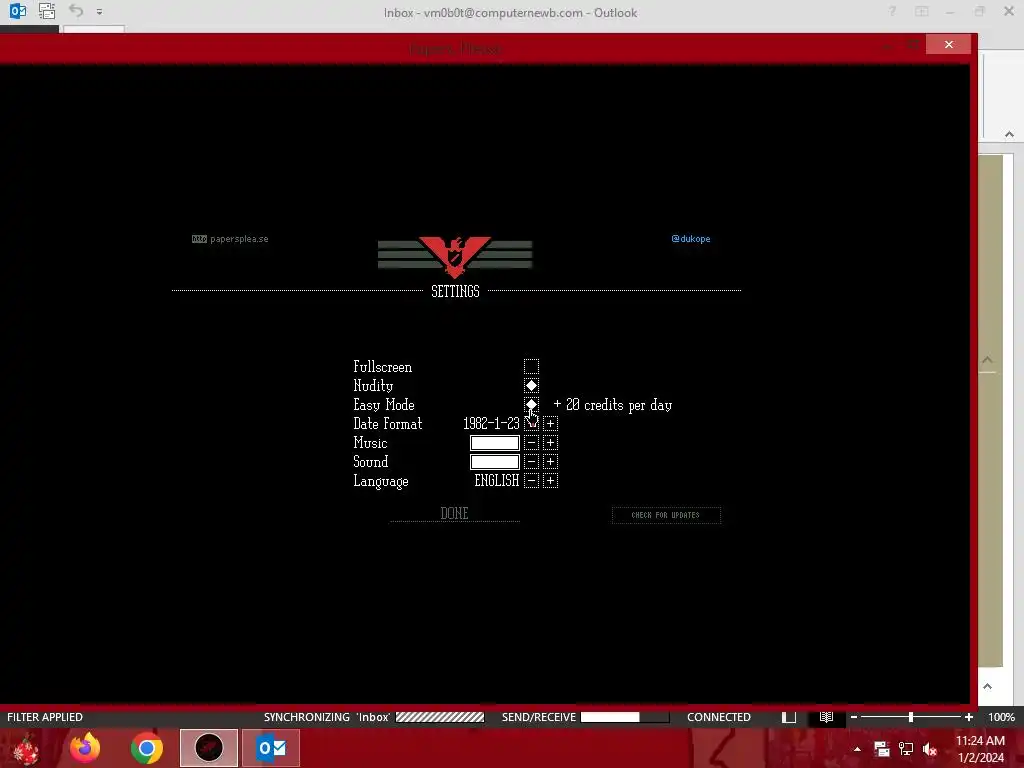1024x768 pixels.
Task: Open the papersplea.se link
Action: (x=230, y=239)
